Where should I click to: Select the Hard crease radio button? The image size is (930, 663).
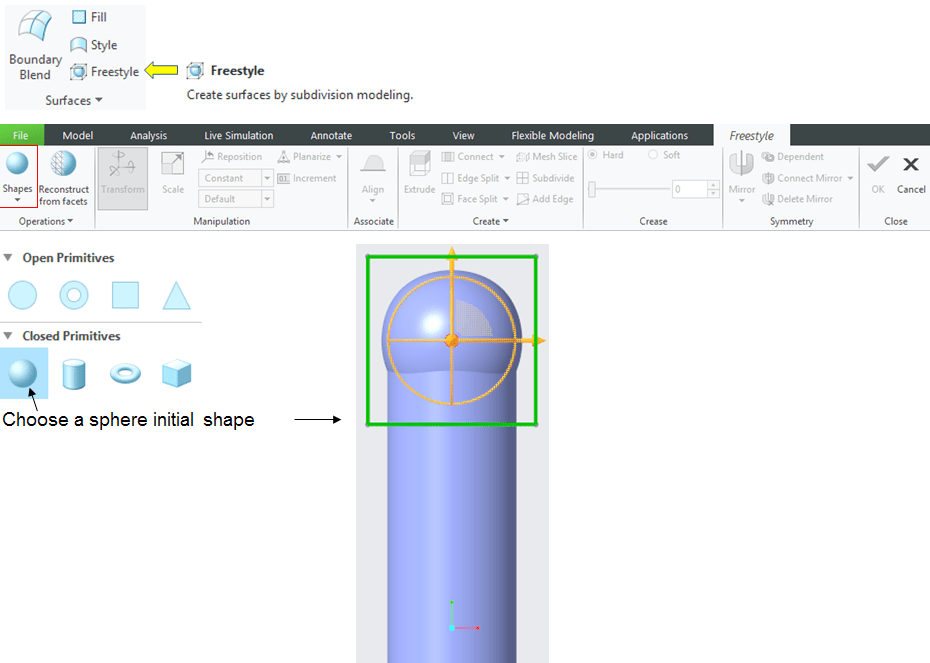593,155
